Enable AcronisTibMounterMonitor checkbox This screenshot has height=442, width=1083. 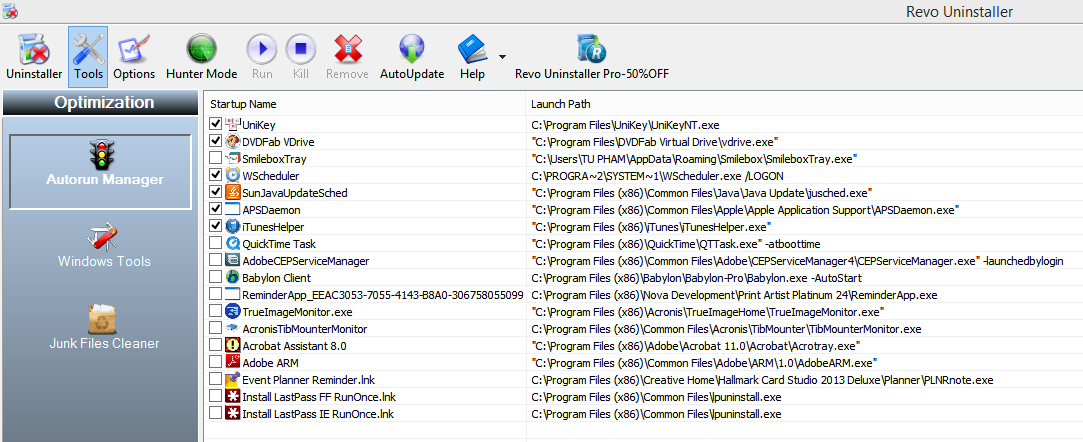215,329
